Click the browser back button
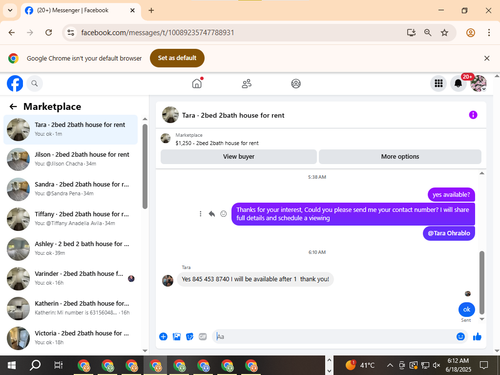 coord(12,33)
